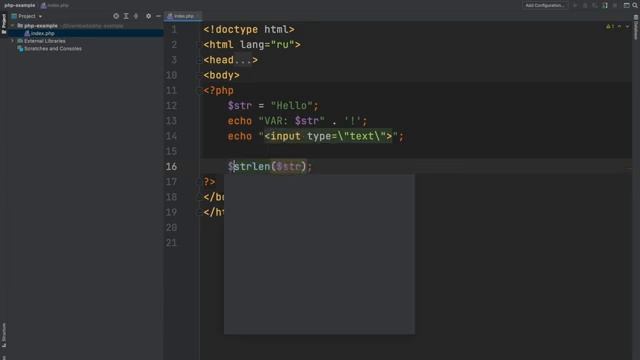Screen dimensions: 640x360
Task: Select opened file locate target icon
Action: tap(116, 16)
